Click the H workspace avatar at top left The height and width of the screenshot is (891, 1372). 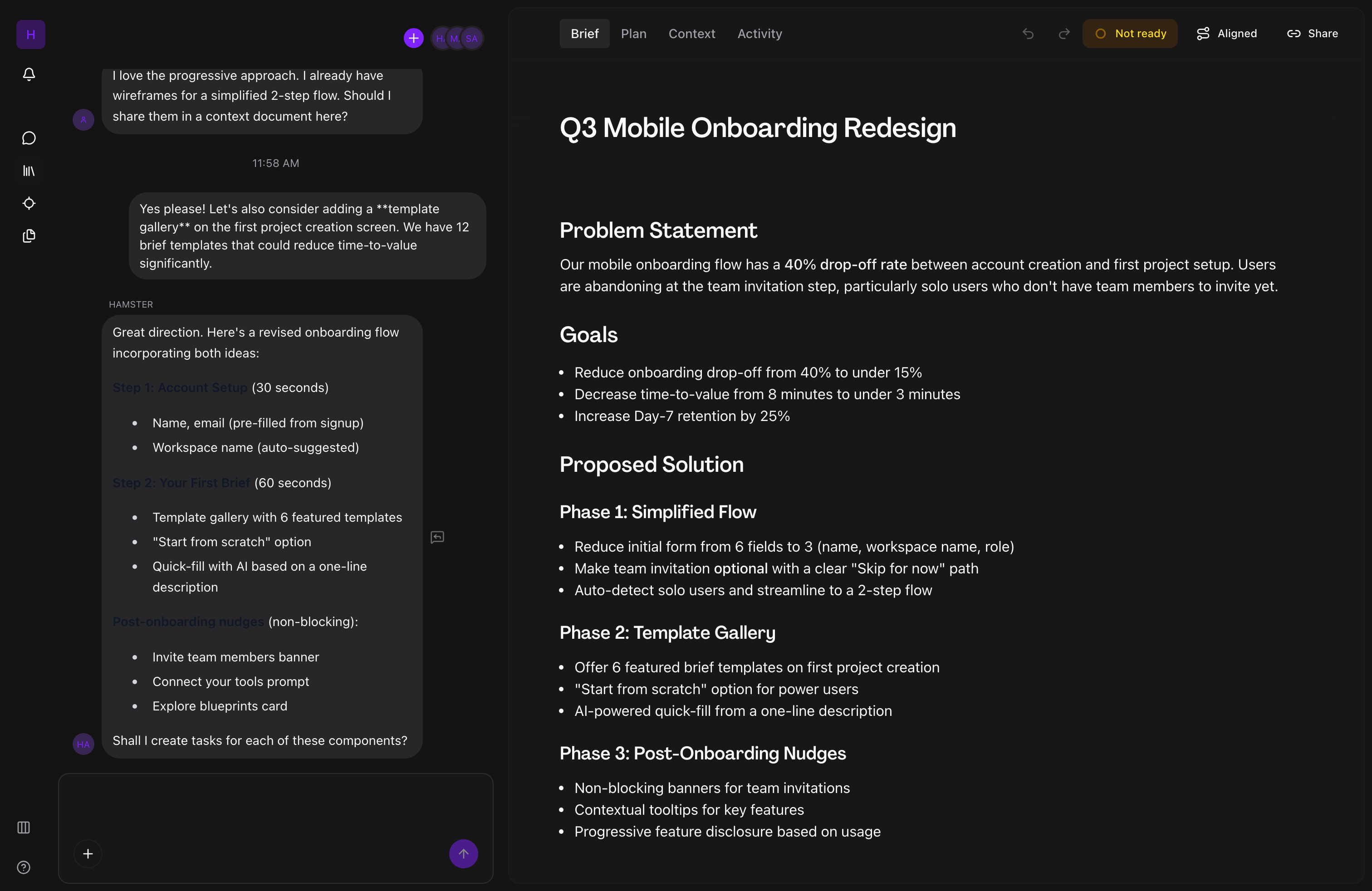click(x=30, y=34)
